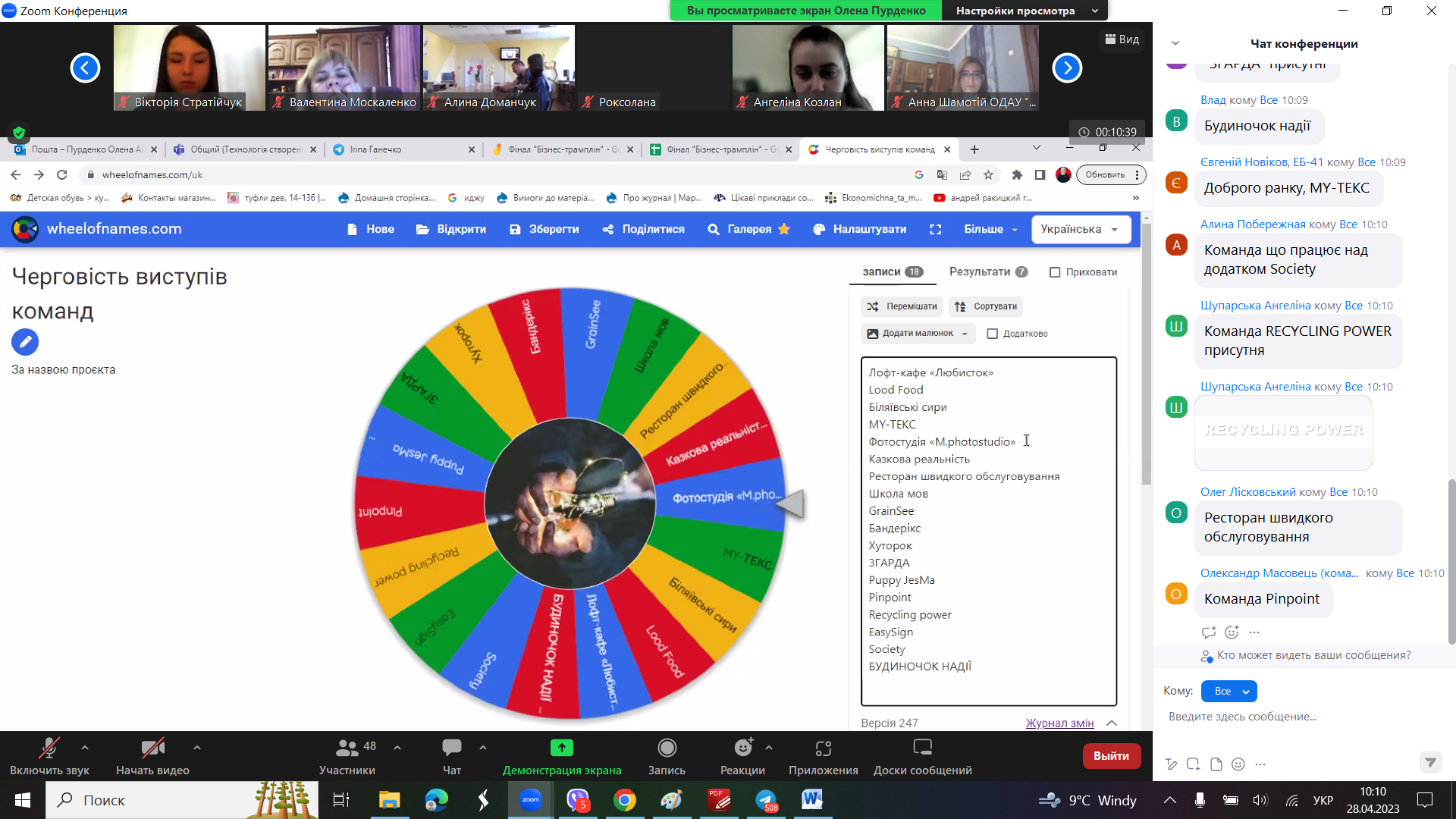Enable the Приховати checkbox
Viewport: 1456px width, 819px height.
coord(1055,272)
